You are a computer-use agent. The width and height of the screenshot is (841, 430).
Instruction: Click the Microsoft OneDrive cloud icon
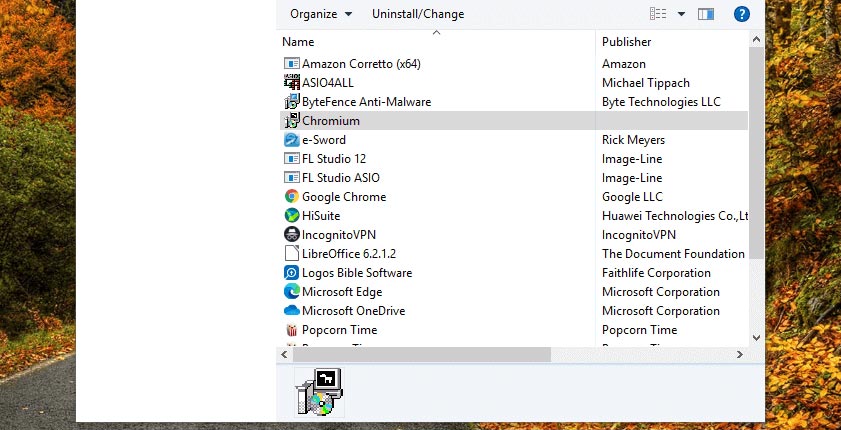[291, 310]
